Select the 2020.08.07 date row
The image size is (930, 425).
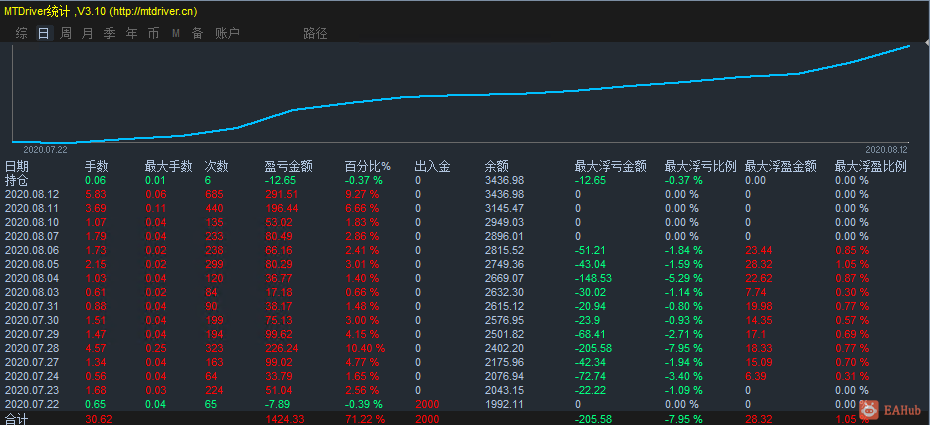click(465, 237)
